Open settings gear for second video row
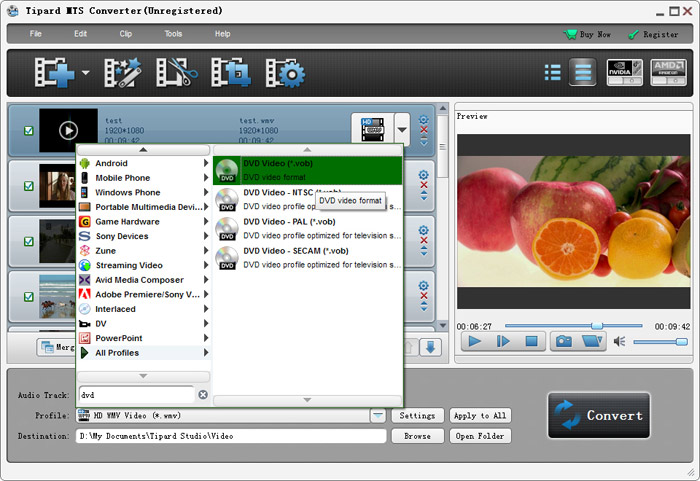 [x=424, y=175]
